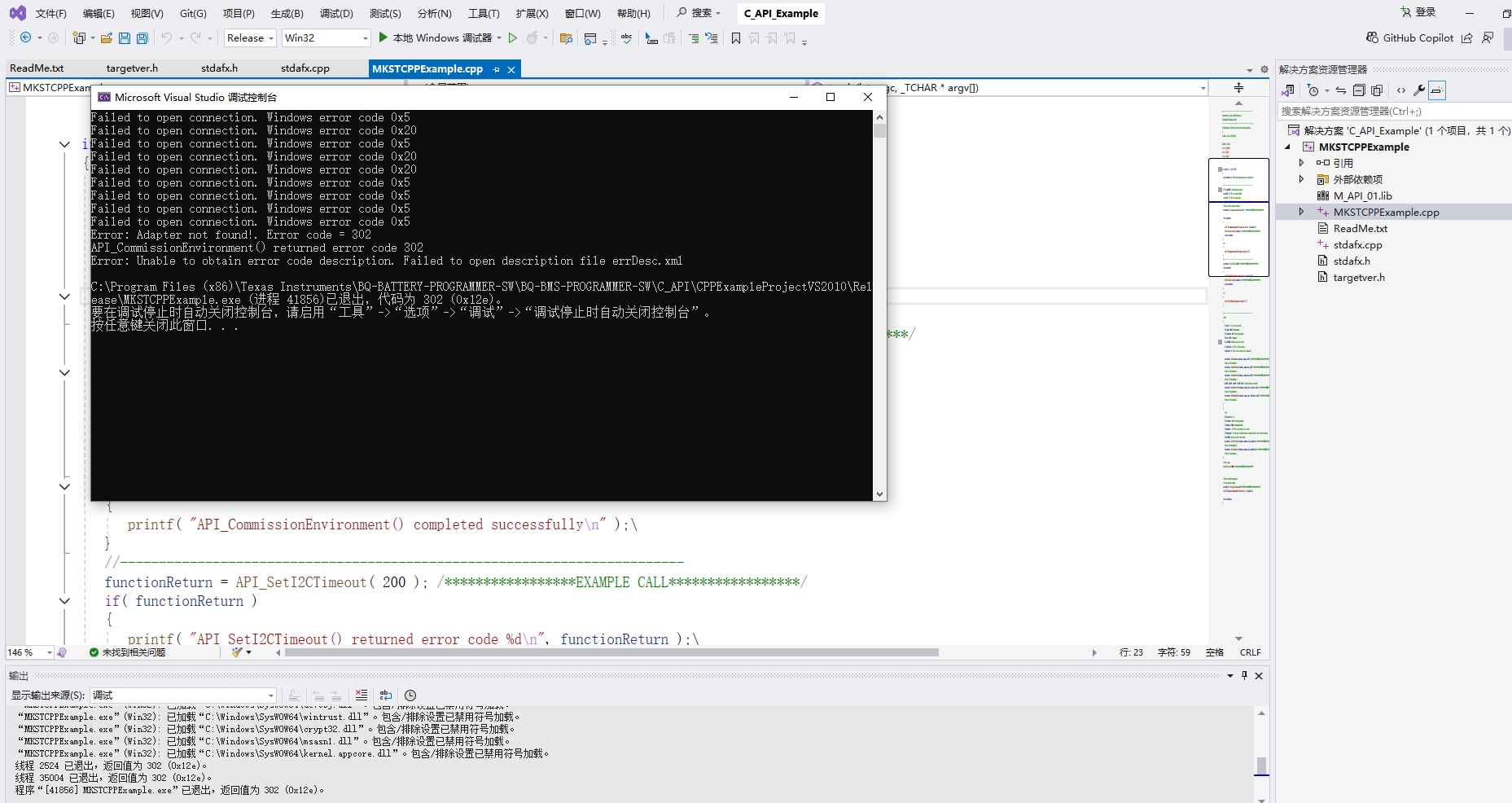1512x803 pixels.
Task: Open the Release configuration dropdown
Action: (250, 37)
